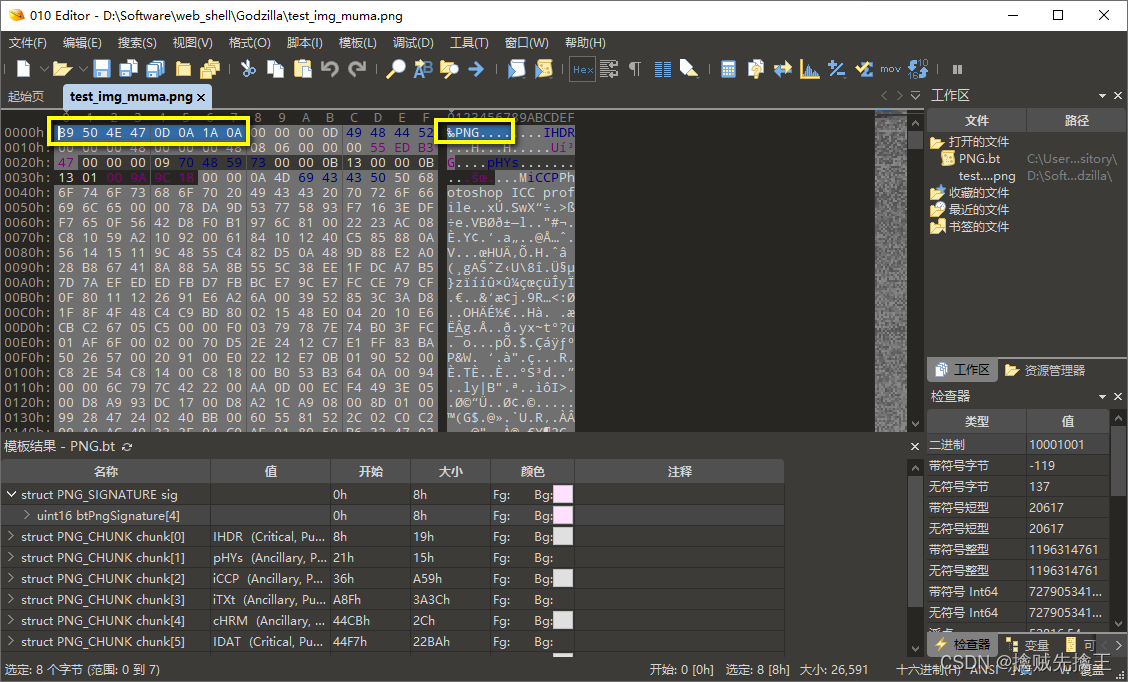
Task: Select 最近的文件 in workspace tree
Action: (x=978, y=210)
